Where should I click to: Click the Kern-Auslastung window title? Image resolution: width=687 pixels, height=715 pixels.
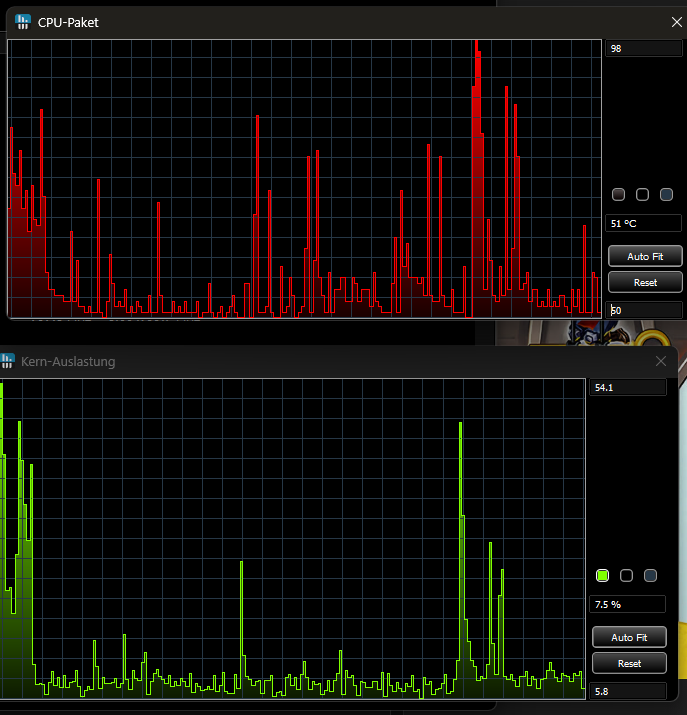[x=68, y=362]
